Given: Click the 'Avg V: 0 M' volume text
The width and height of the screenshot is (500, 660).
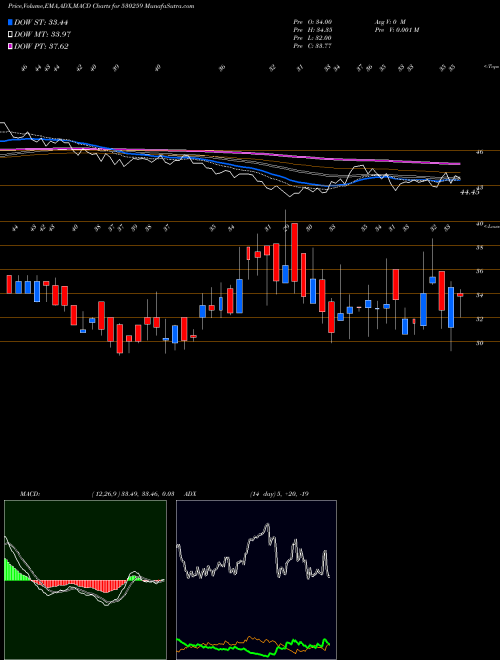Looking at the screenshot, I should pyautogui.click(x=389, y=22).
